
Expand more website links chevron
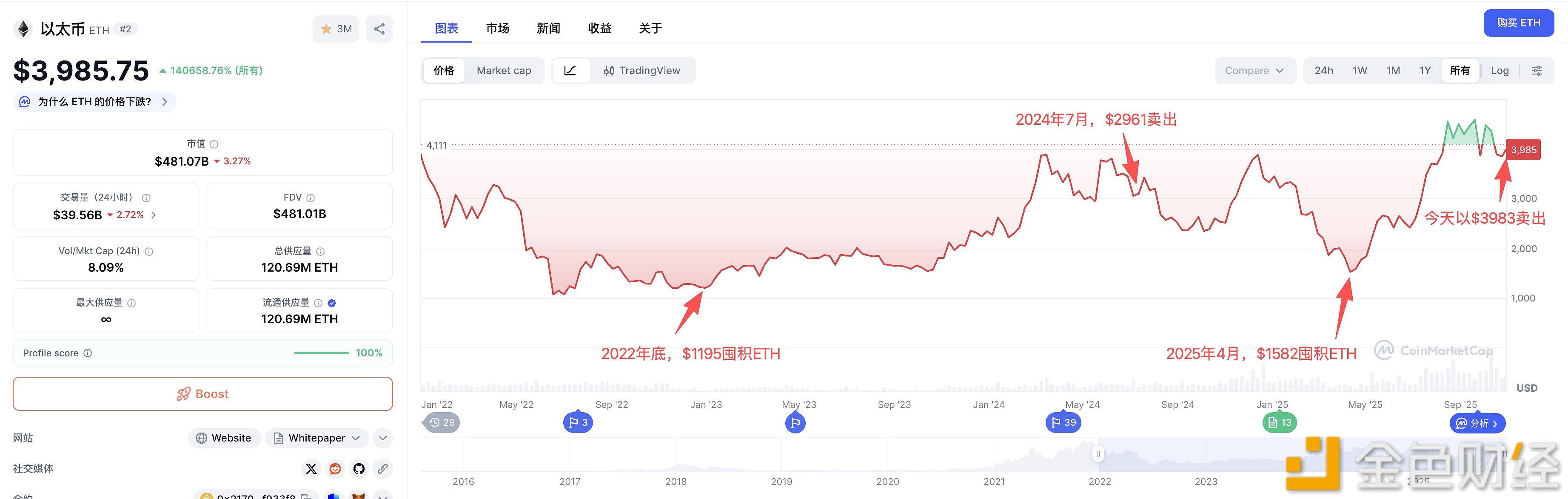point(382,438)
